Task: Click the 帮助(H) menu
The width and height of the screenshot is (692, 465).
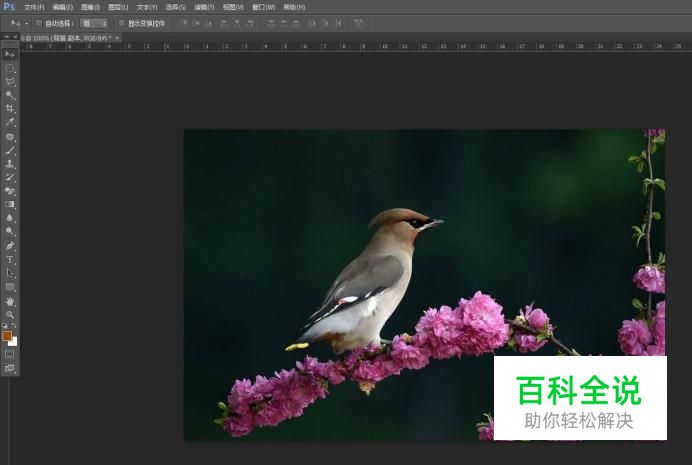Action: [x=294, y=7]
